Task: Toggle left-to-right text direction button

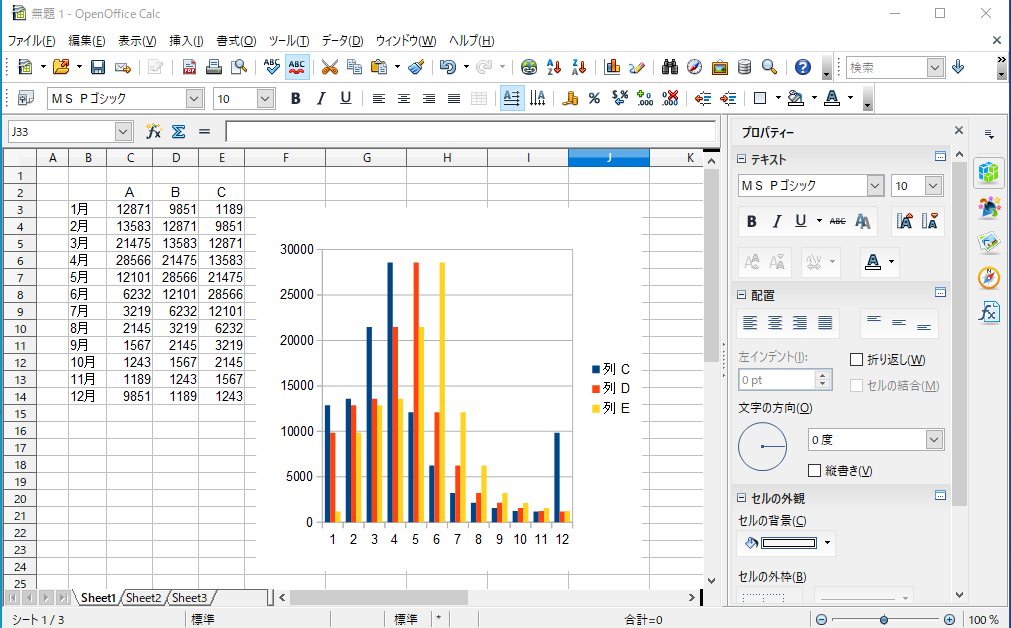Action: [512, 98]
